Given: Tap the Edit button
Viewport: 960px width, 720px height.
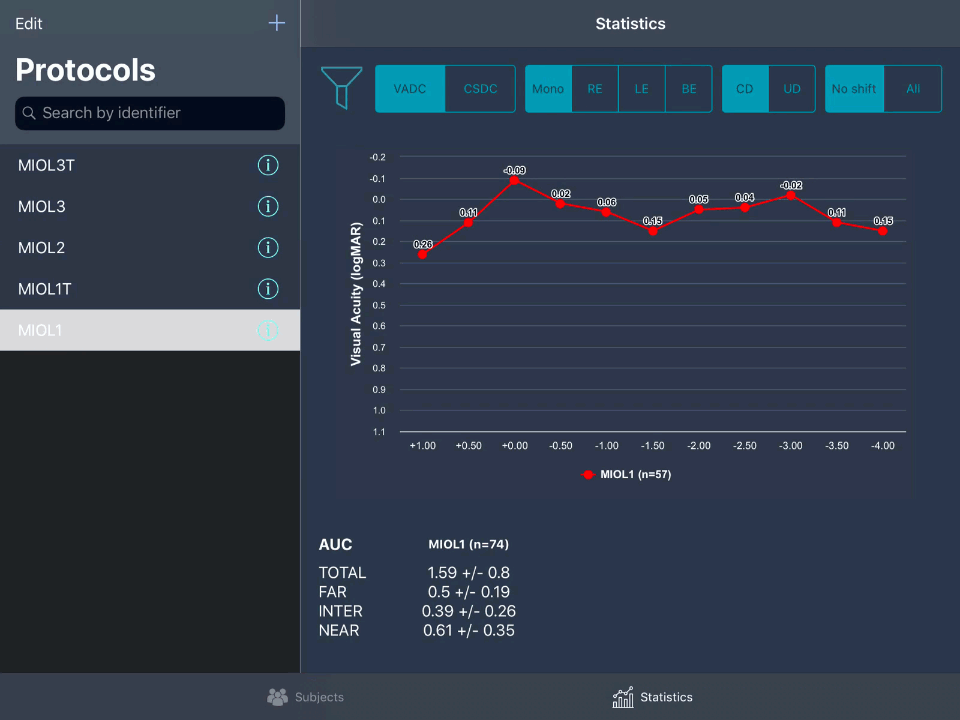Looking at the screenshot, I should point(29,24).
